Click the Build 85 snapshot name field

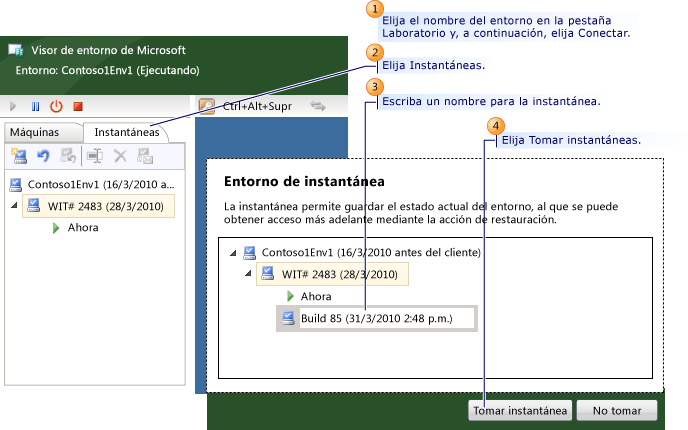pos(387,318)
